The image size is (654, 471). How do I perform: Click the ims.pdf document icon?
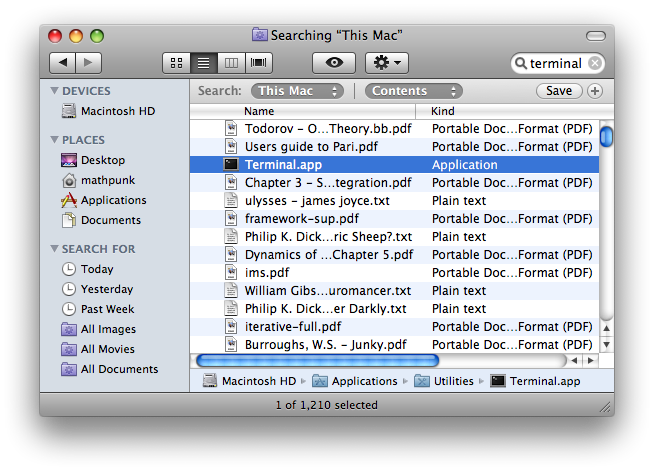(231, 272)
